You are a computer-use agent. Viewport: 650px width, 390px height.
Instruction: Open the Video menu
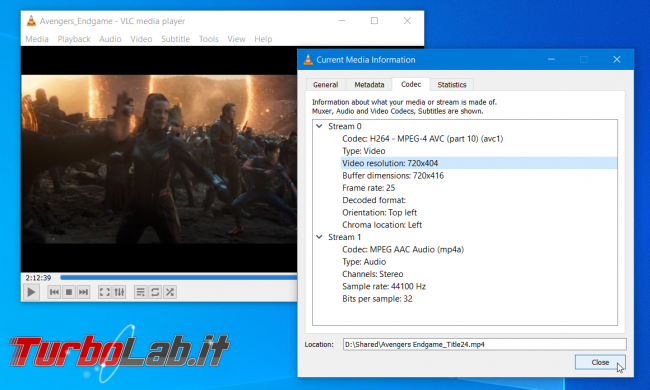click(141, 39)
